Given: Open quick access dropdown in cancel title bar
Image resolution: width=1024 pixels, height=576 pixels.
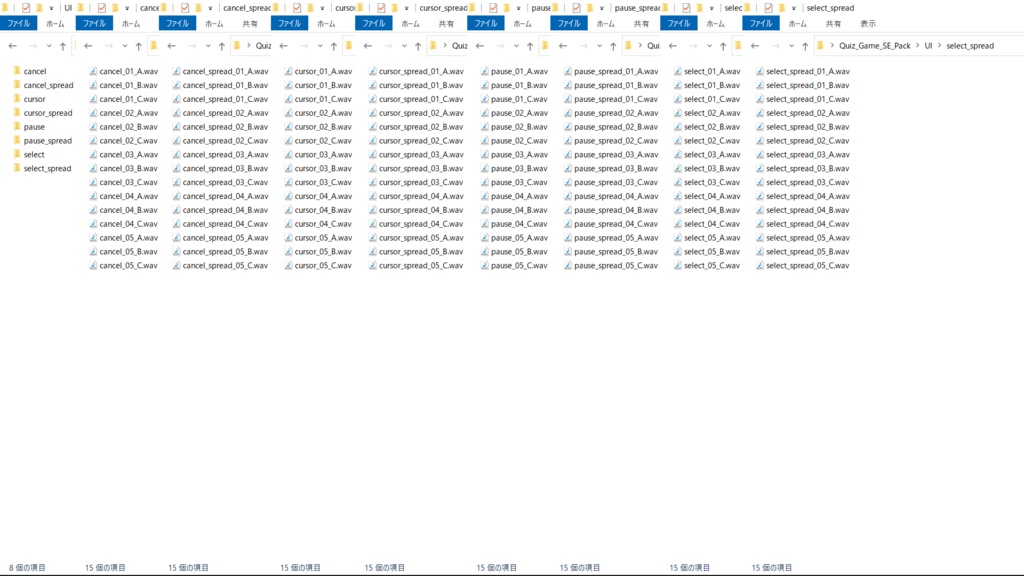Looking at the screenshot, I should [x=127, y=8].
